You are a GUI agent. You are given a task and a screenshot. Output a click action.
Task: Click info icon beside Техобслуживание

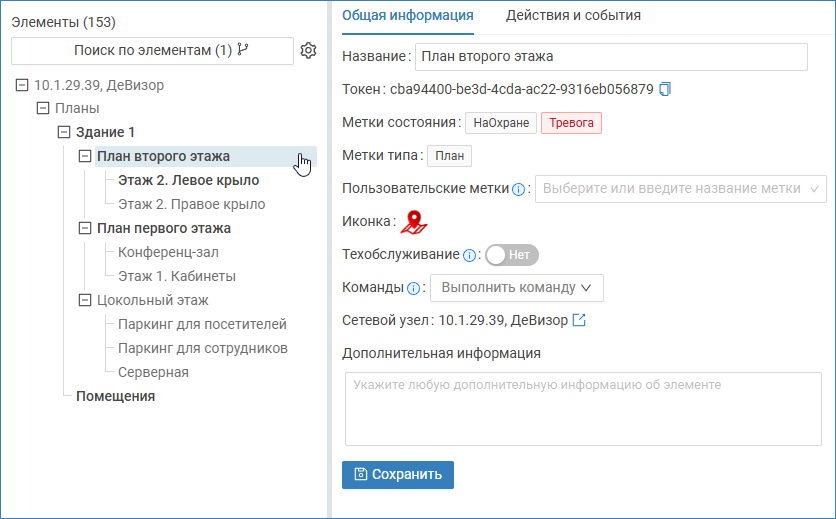click(470, 255)
